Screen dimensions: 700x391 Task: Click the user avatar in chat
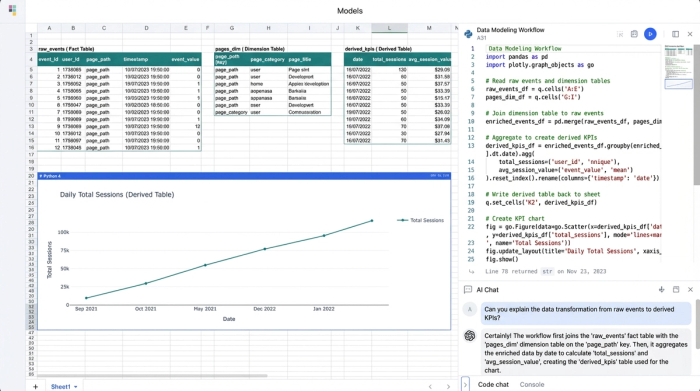tap(470, 309)
